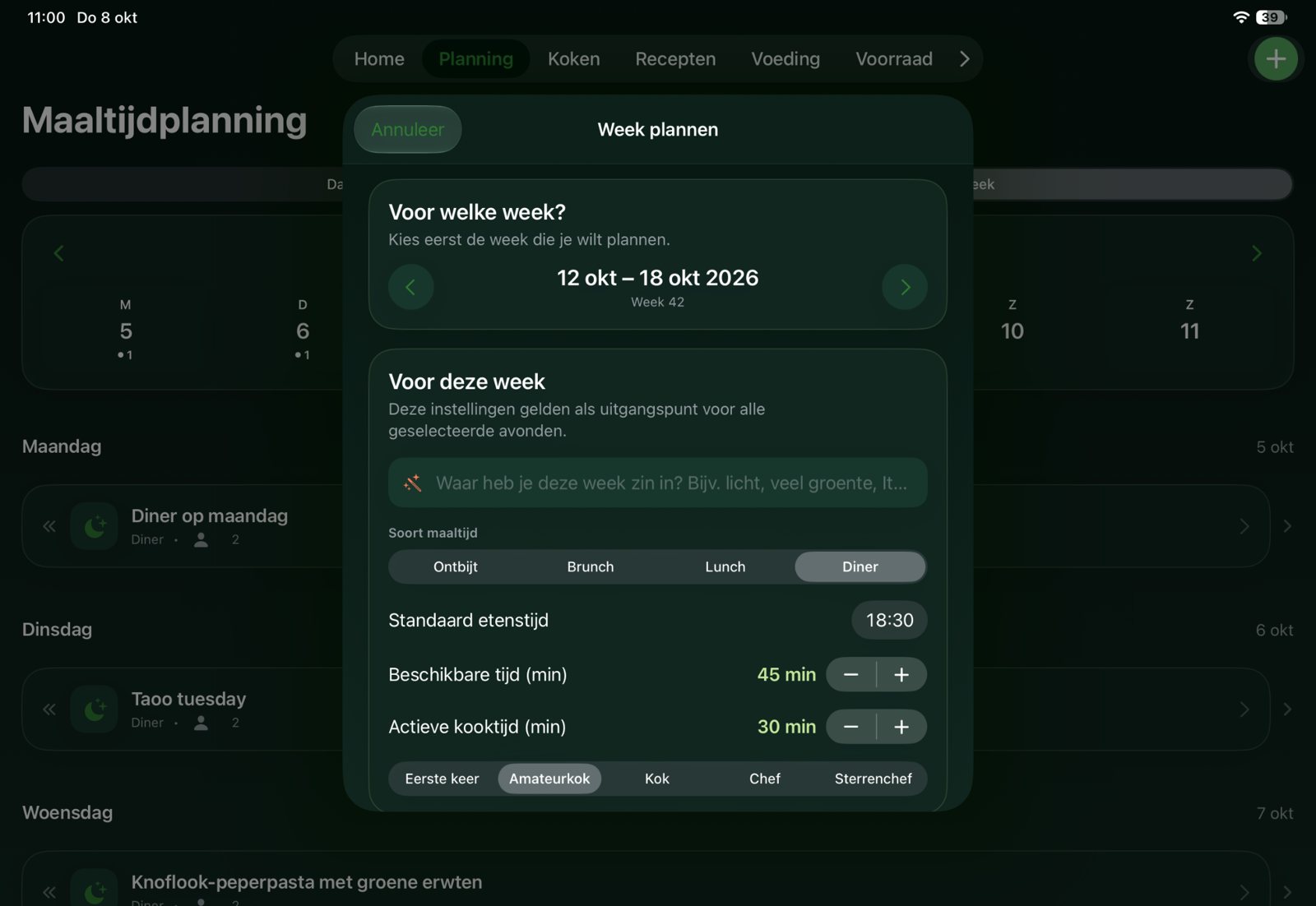Click double-chevron on Diner op maandag card
The image size is (1316, 906).
[x=49, y=526]
